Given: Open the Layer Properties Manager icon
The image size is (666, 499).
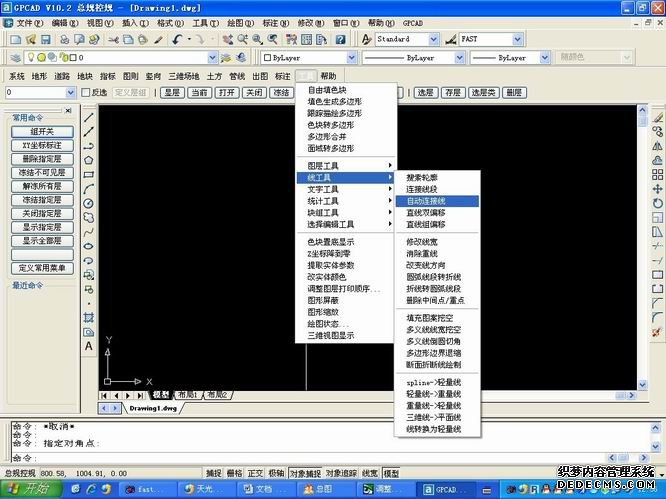Looking at the screenshot, I should pos(16,57).
